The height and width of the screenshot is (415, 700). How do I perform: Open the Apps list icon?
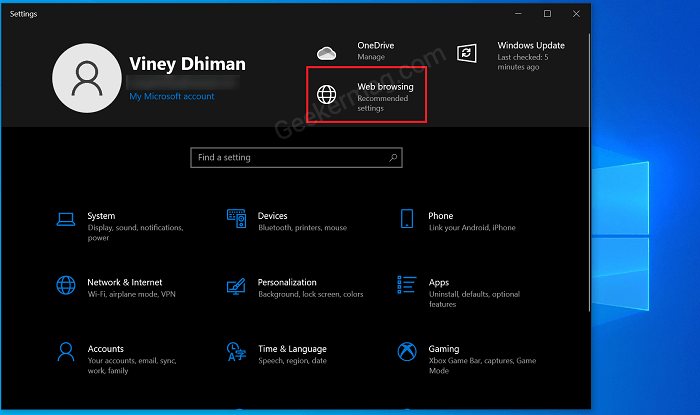(407, 285)
